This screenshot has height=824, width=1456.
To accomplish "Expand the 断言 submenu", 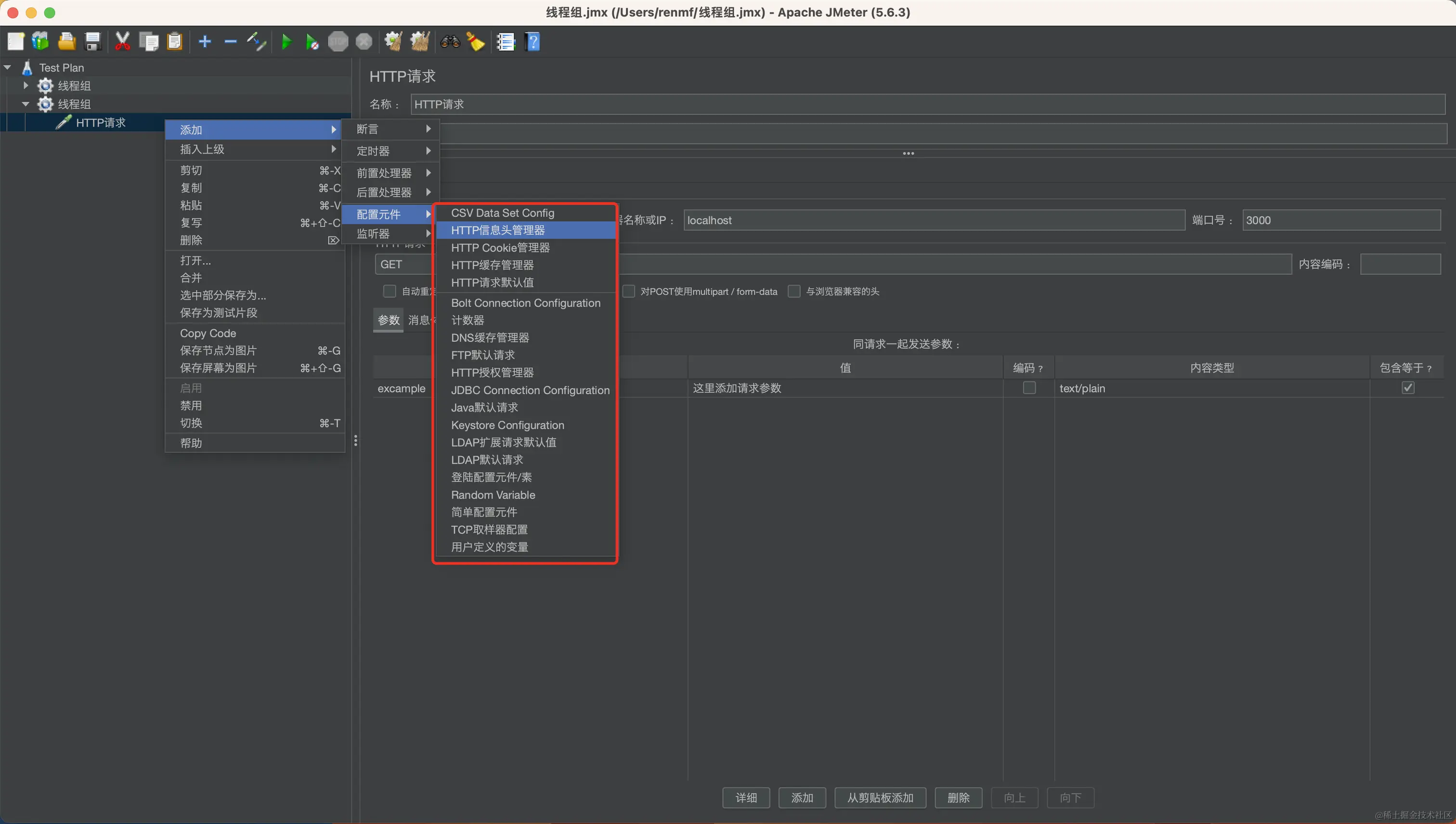I will [390, 129].
